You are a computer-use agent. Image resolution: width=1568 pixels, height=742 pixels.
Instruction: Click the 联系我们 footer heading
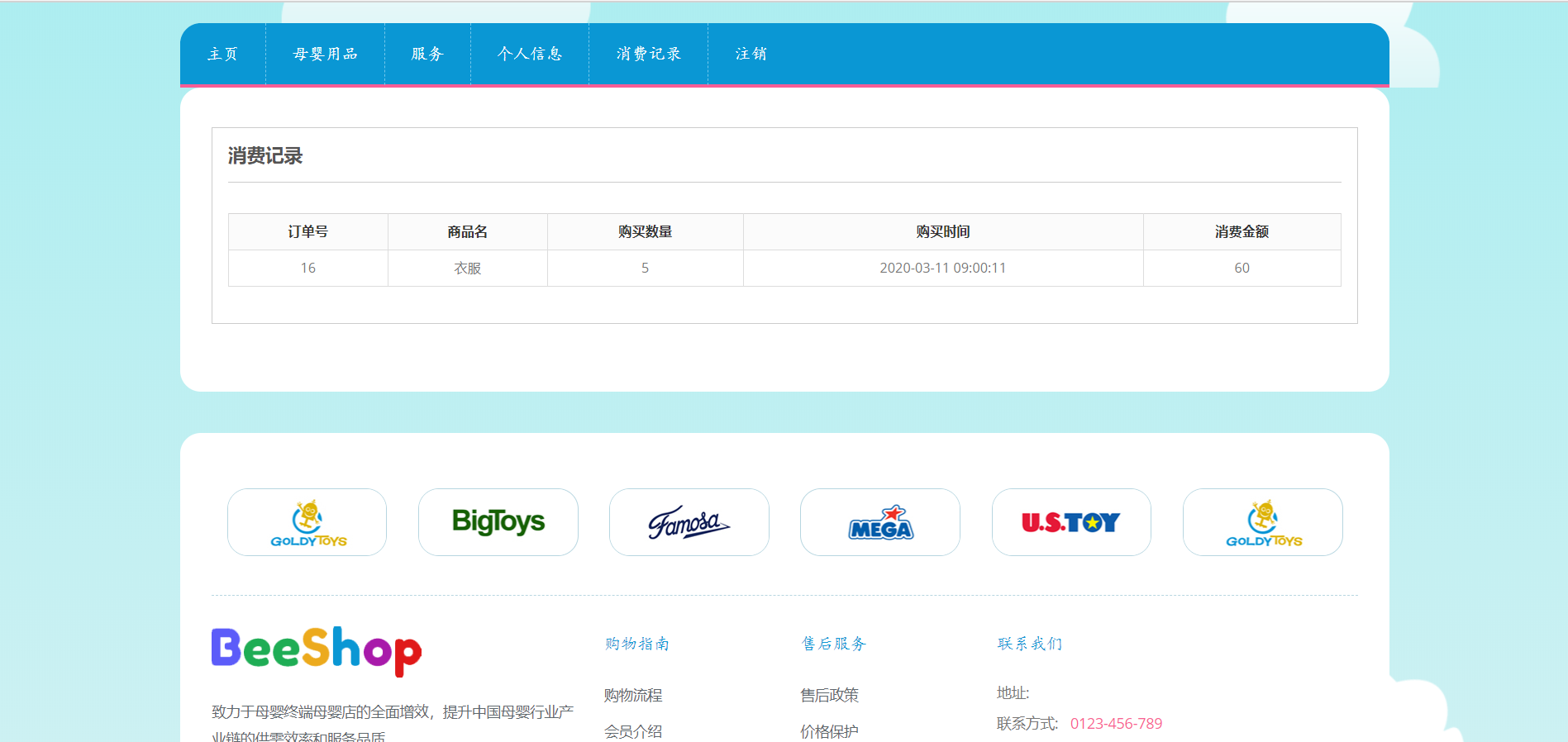click(x=1030, y=644)
